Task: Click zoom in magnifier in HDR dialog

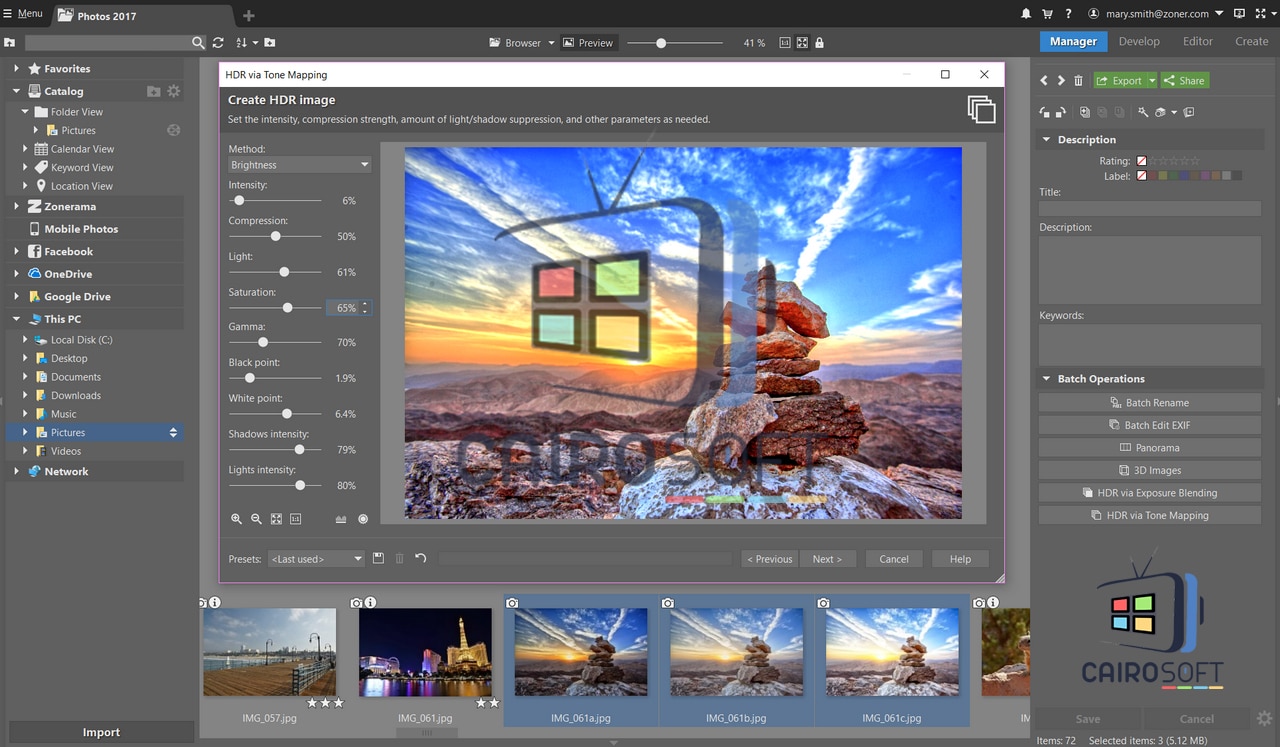Action: 237,519
